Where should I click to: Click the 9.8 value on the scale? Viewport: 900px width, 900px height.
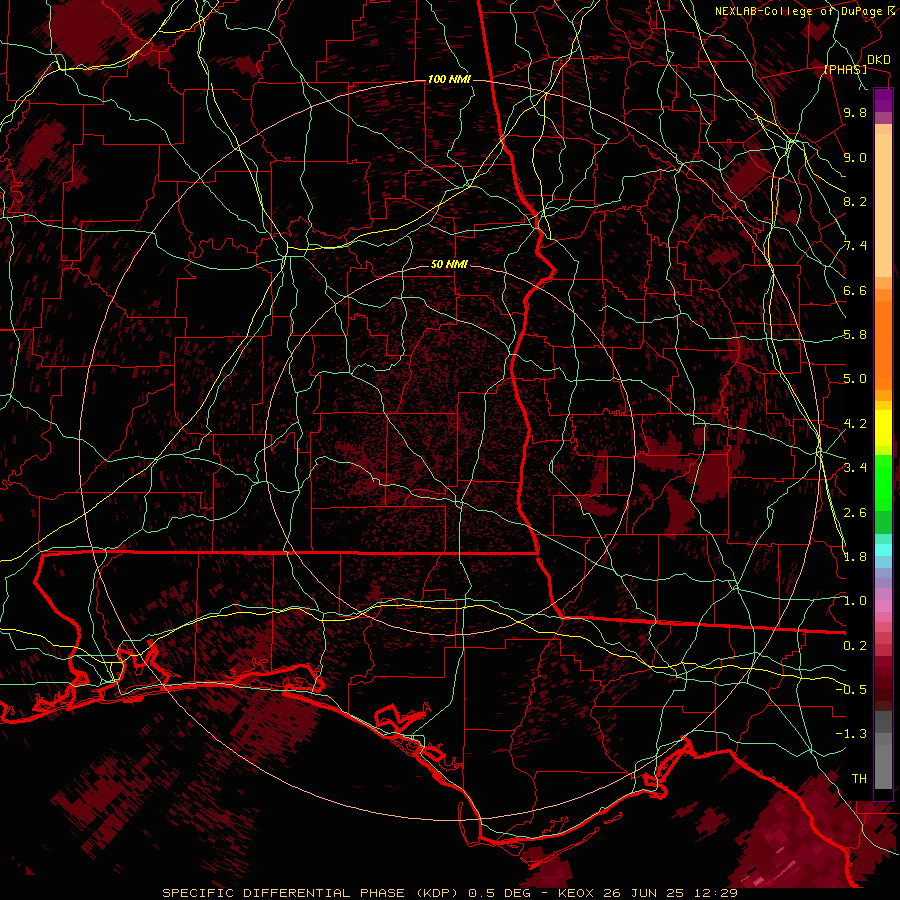pyautogui.click(x=855, y=112)
